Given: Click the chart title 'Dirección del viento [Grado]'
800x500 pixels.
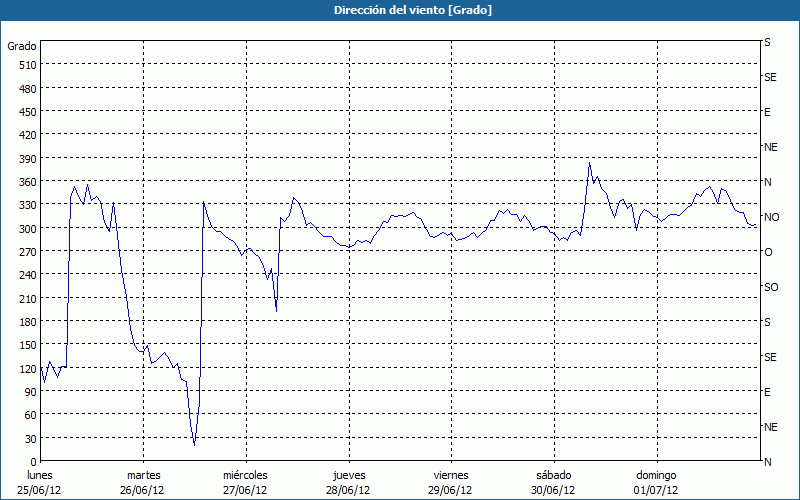Looking at the screenshot, I should (399, 10).
